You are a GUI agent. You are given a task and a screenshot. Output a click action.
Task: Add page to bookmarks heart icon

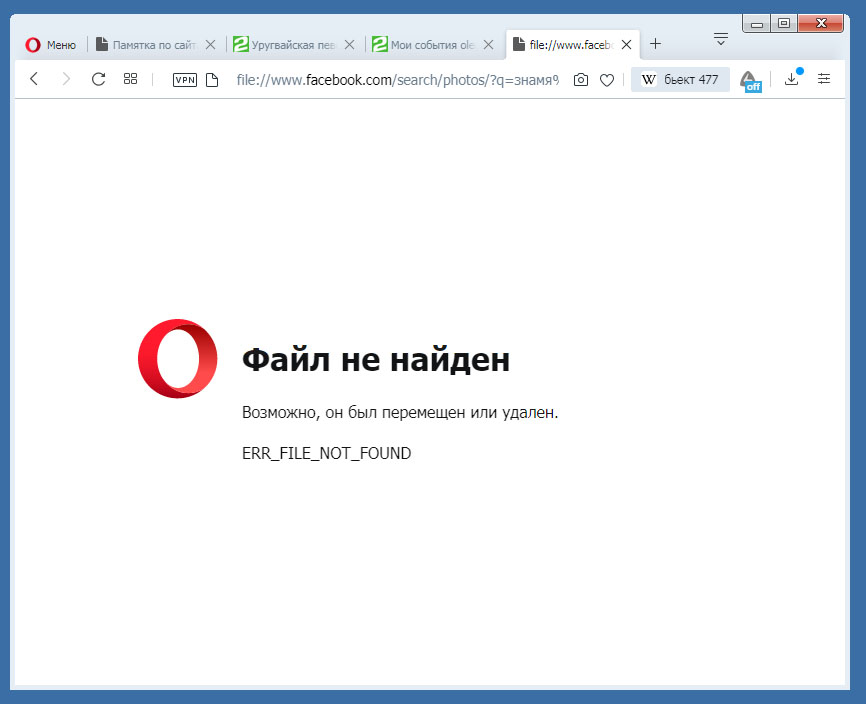click(607, 81)
